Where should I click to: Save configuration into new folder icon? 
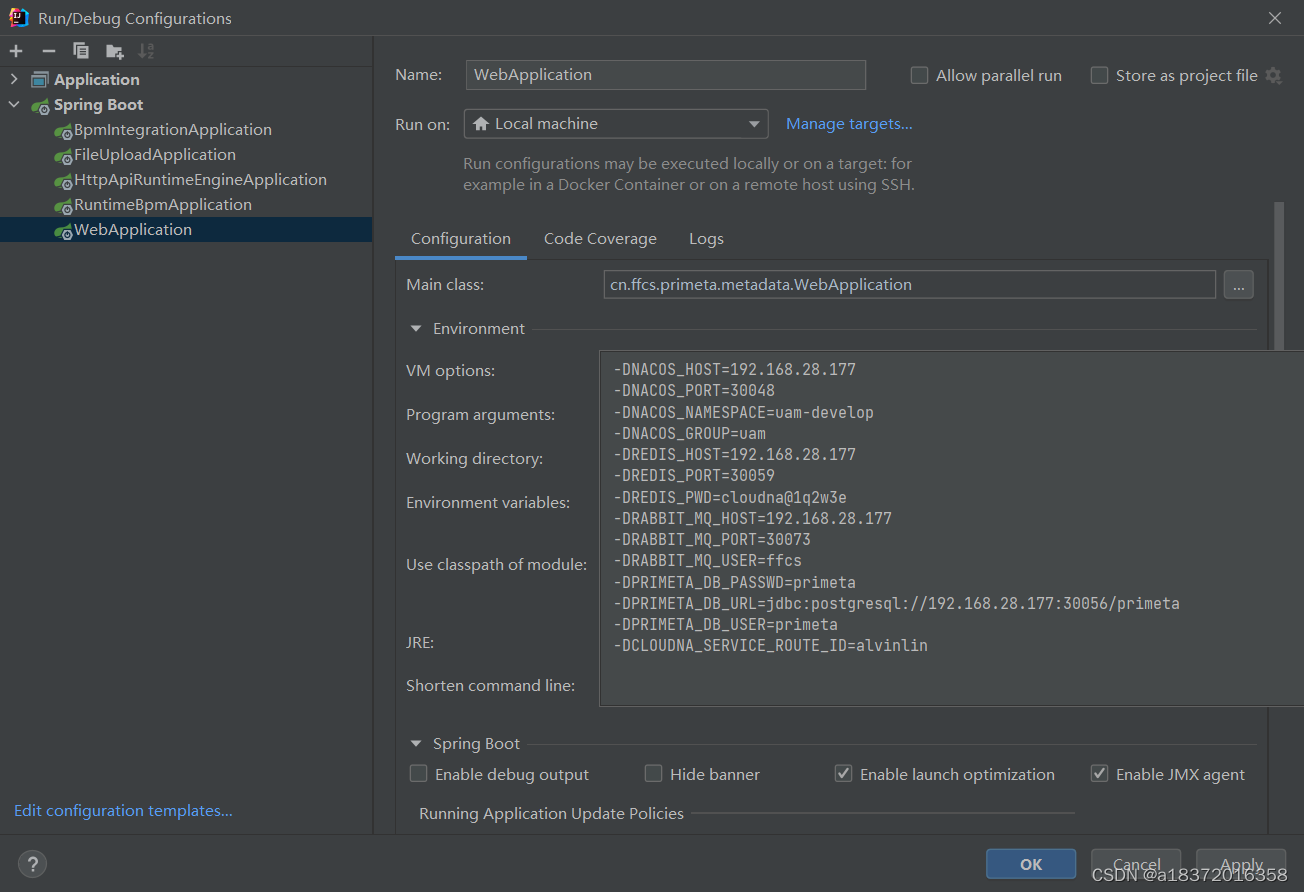coord(114,51)
